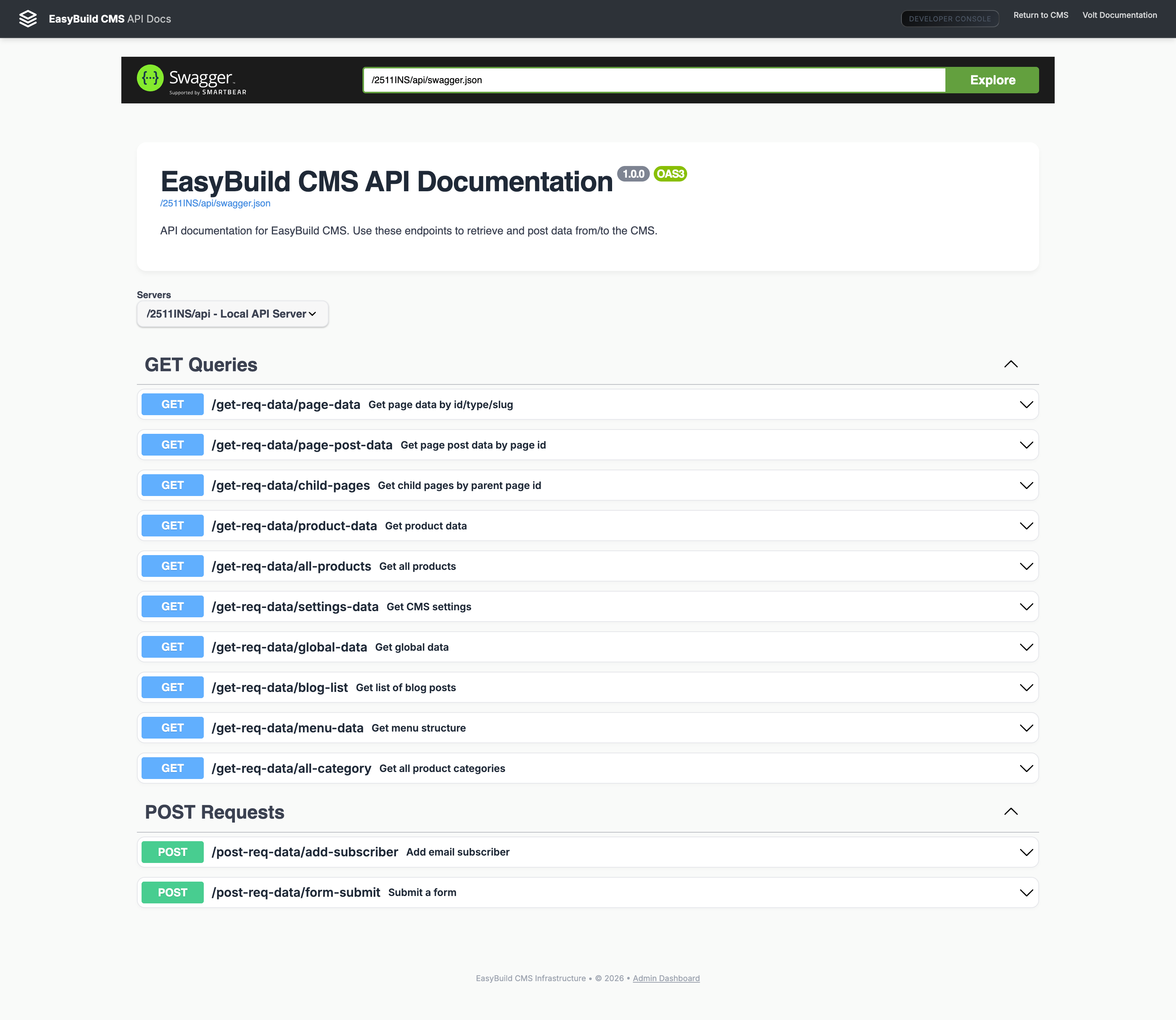
Task: Expand the page-data endpoint chevron
Action: click(x=1026, y=405)
